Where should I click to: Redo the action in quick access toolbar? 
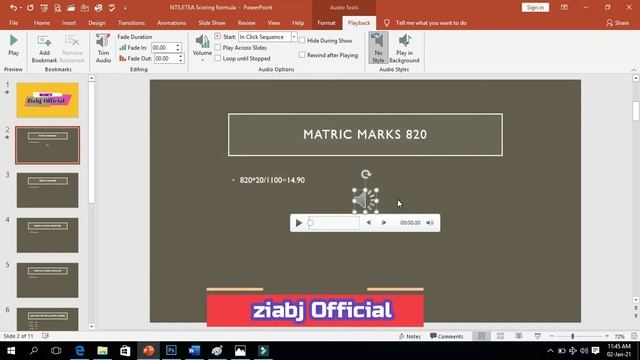coord(30,7)
